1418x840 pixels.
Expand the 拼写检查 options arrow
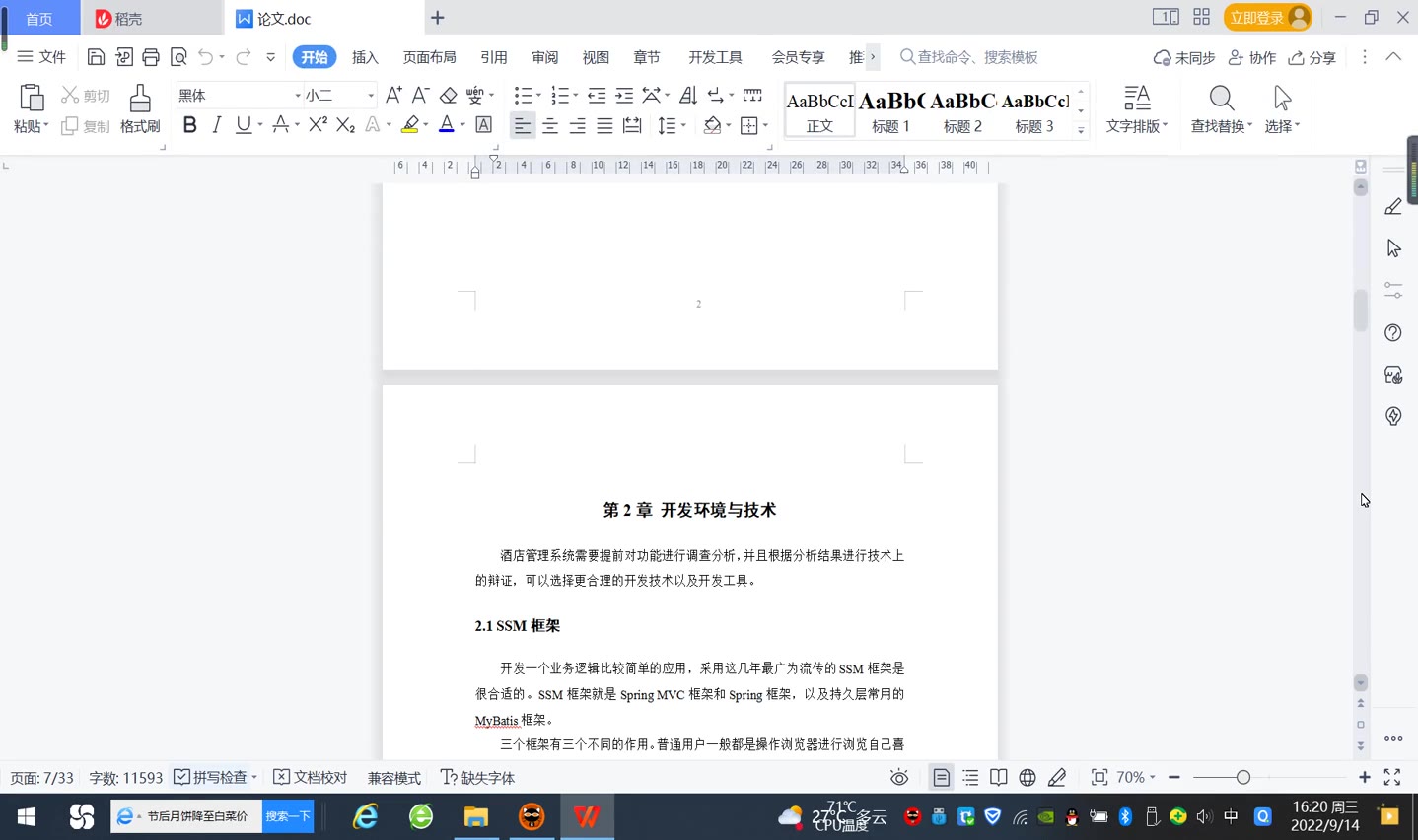254,778
